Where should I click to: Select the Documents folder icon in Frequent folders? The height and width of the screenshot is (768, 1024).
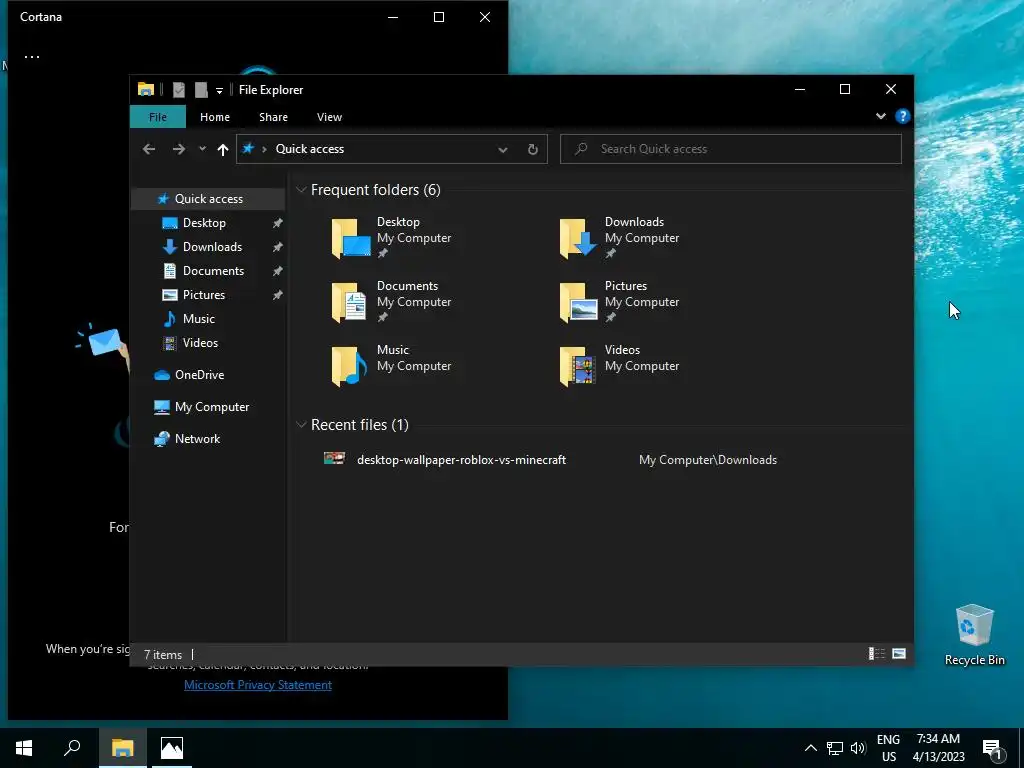tap(349, 302)
